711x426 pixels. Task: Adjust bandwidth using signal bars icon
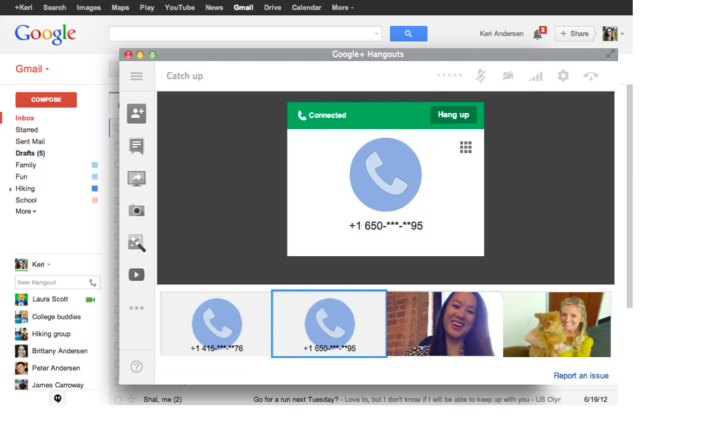pyautogui.click(x=536, y=76)
